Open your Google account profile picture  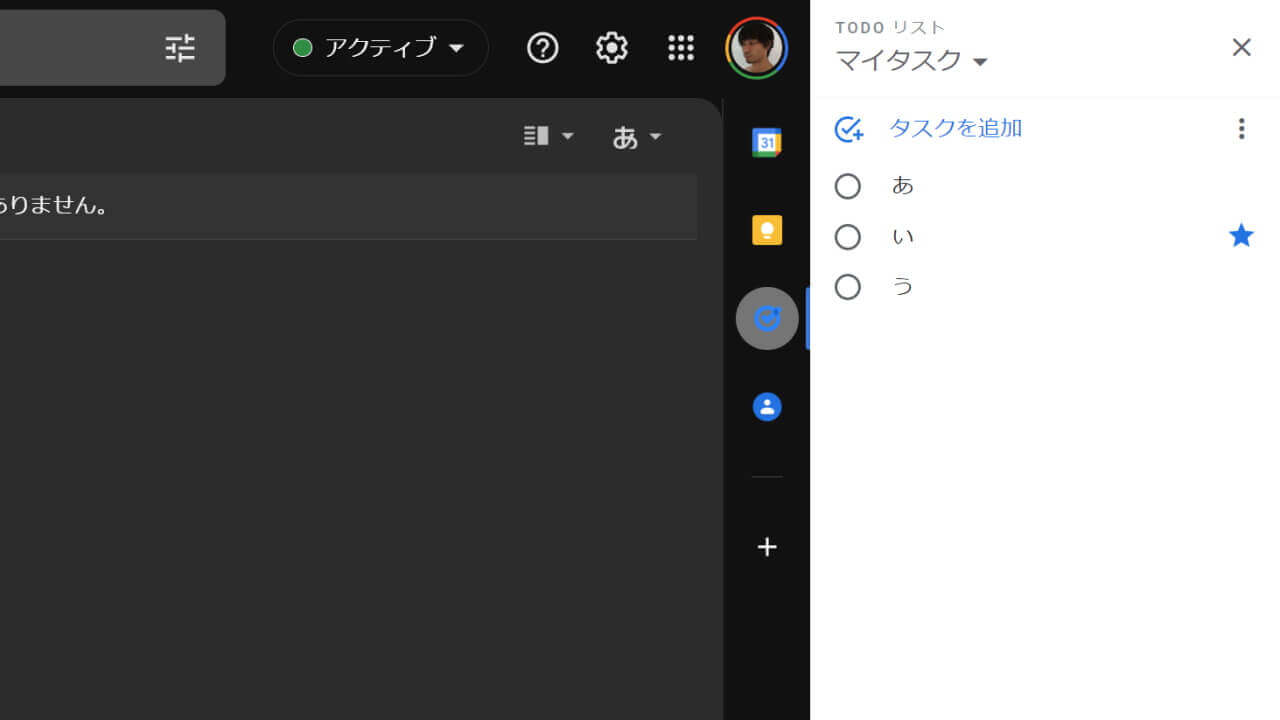(x=757, y=47)
